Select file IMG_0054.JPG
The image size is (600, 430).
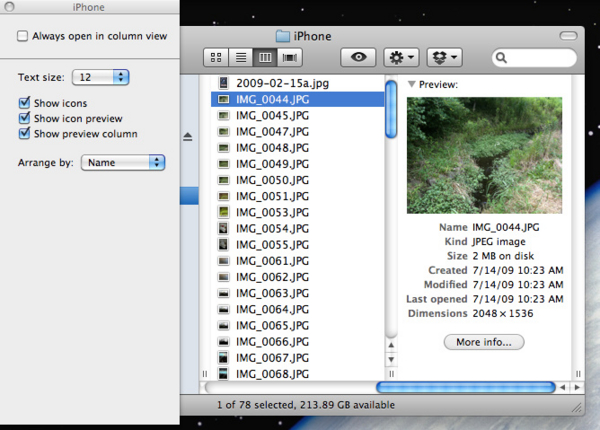(x=297, y=228)
